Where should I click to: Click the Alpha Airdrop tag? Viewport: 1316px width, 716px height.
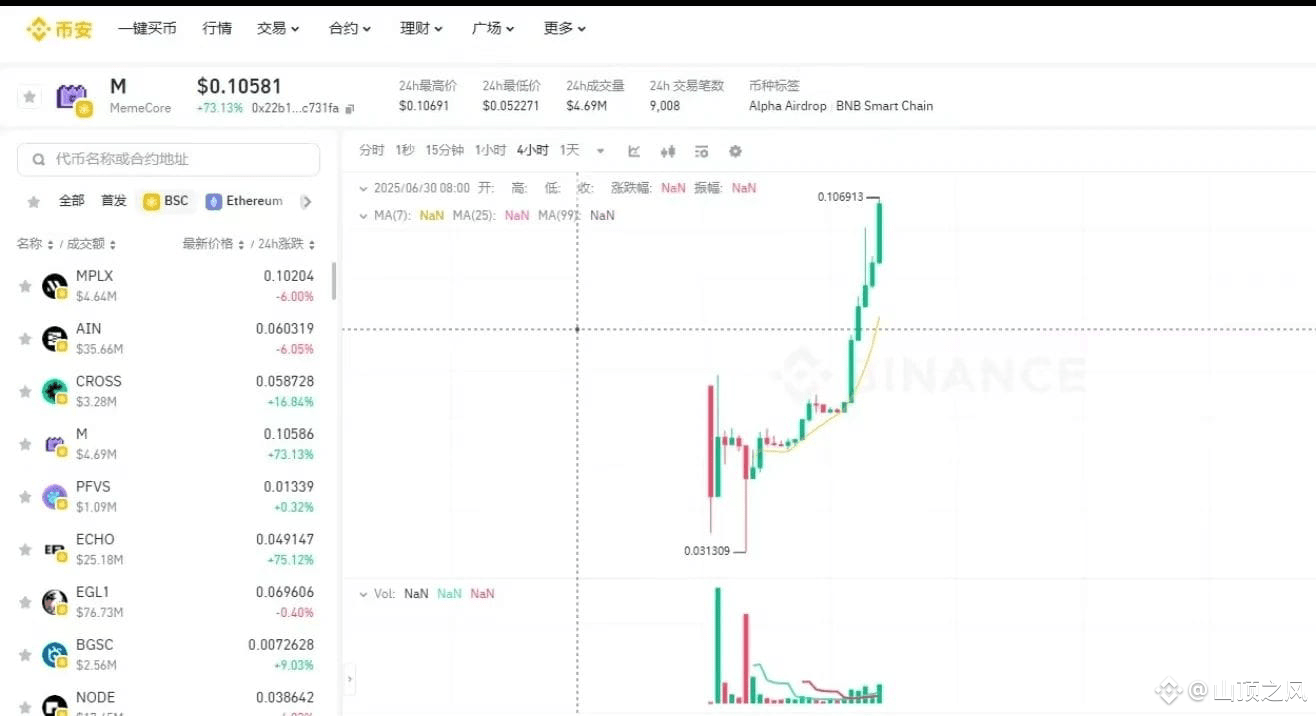tap(788, 106)
